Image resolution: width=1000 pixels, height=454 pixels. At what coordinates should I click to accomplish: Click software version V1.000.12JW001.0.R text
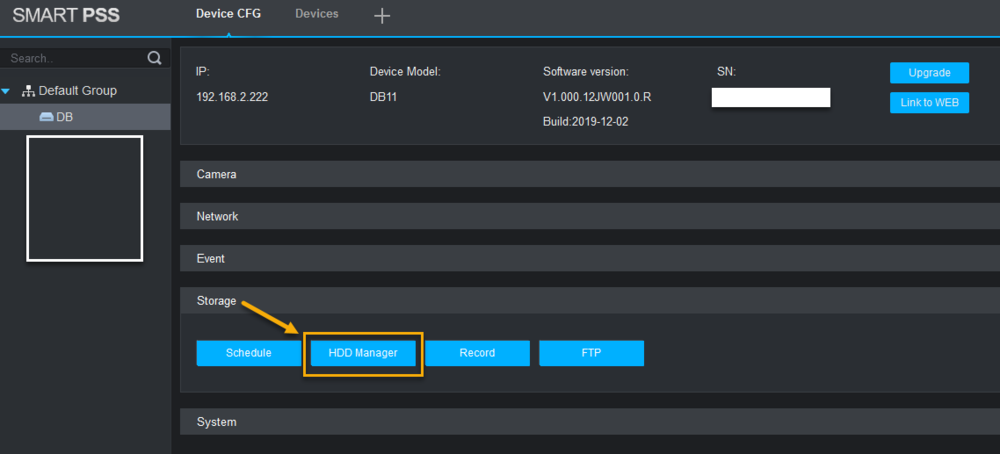click(x=597, y=98)
